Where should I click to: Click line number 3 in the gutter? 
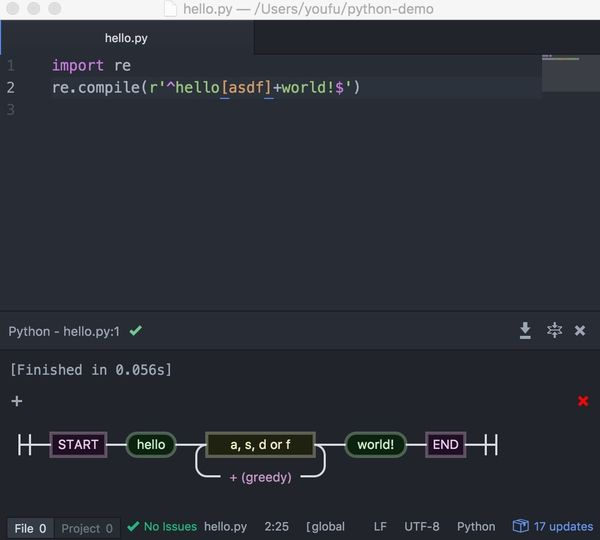pos(11,110)
